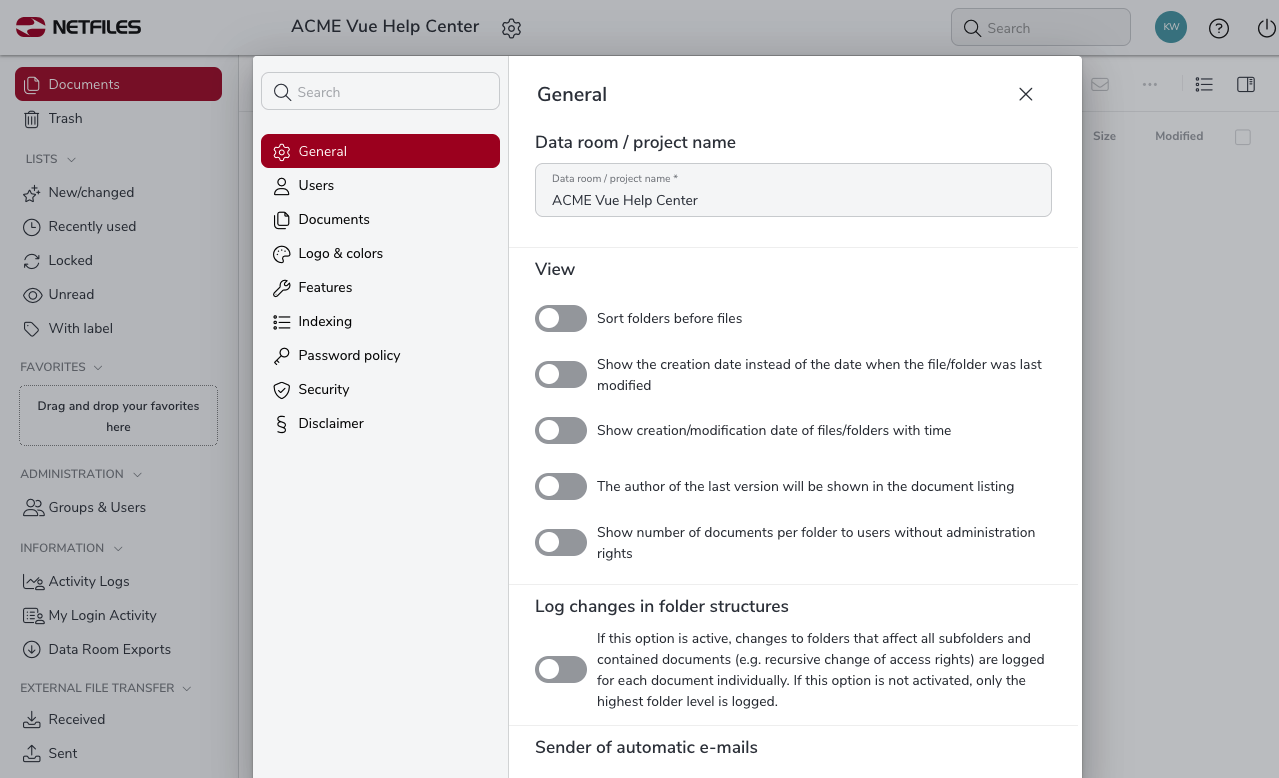
Task: Collapse the LISTS section chevron
Action: [x=72, y=159]
